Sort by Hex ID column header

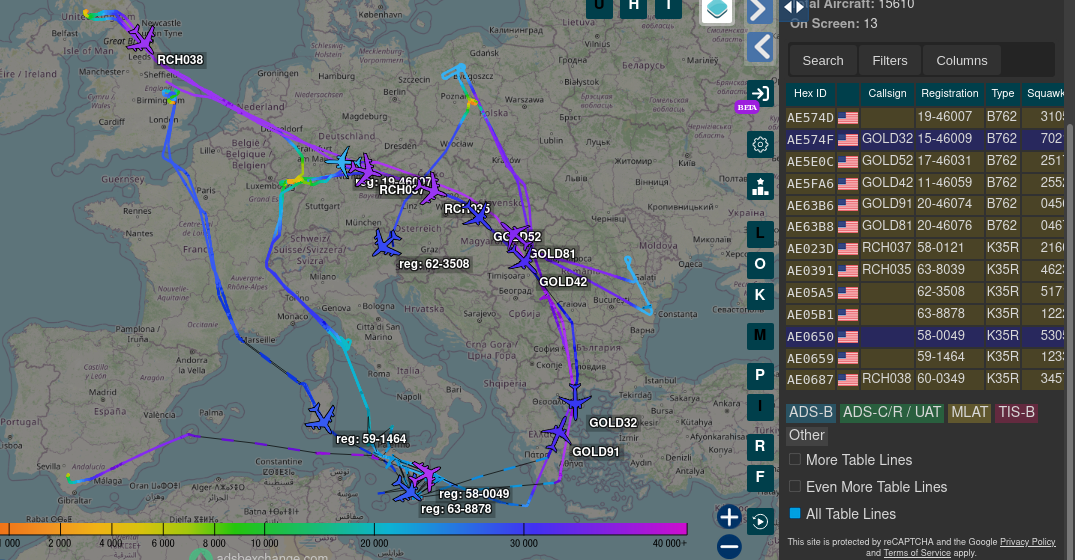[x=810, y=93]
